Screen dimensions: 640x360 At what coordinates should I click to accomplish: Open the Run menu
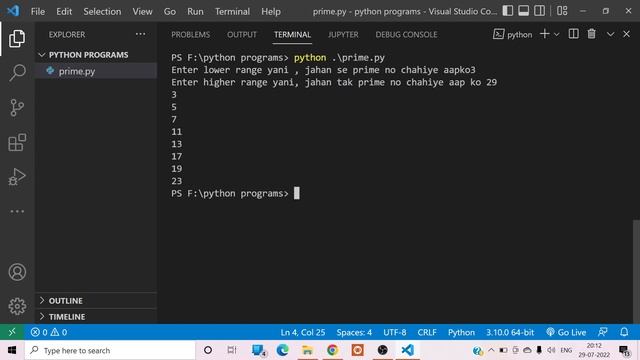tap(195, 11)
